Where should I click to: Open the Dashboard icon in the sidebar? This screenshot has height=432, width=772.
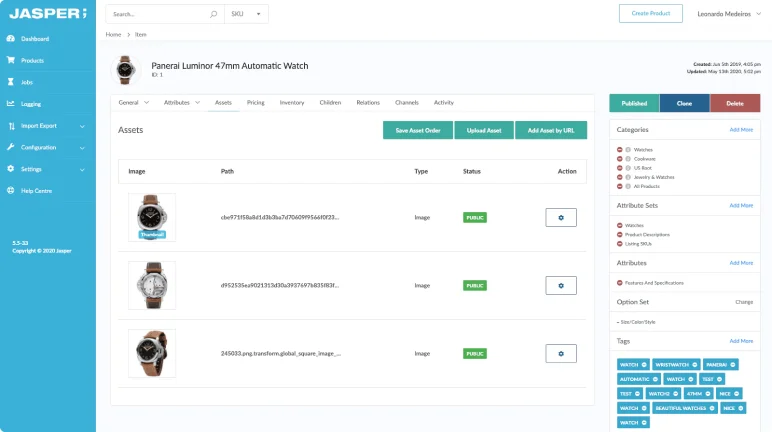coord(10,38)
